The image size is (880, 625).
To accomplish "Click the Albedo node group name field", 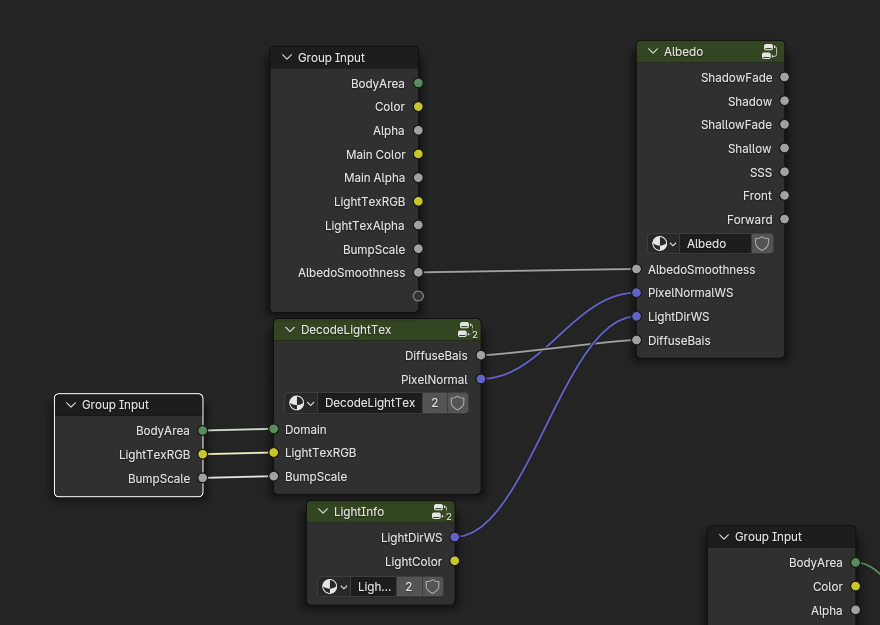I will (714, 243).
